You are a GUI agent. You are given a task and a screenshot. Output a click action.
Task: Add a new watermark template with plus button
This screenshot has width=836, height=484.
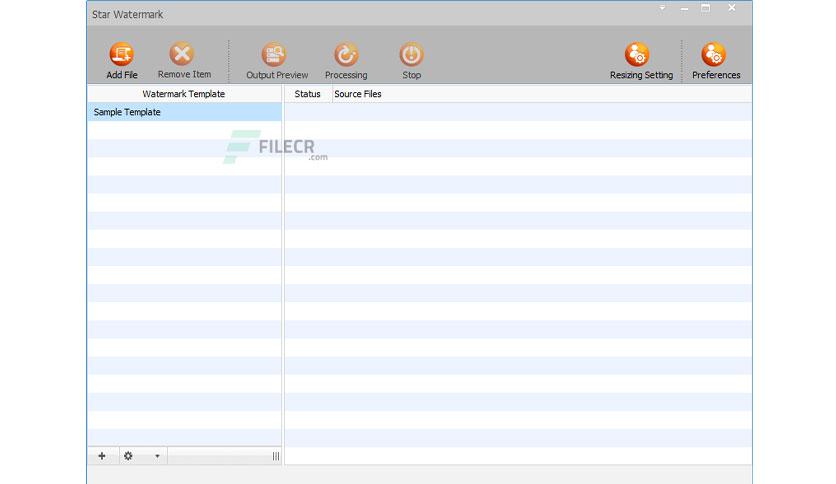(x=102, y=456)
